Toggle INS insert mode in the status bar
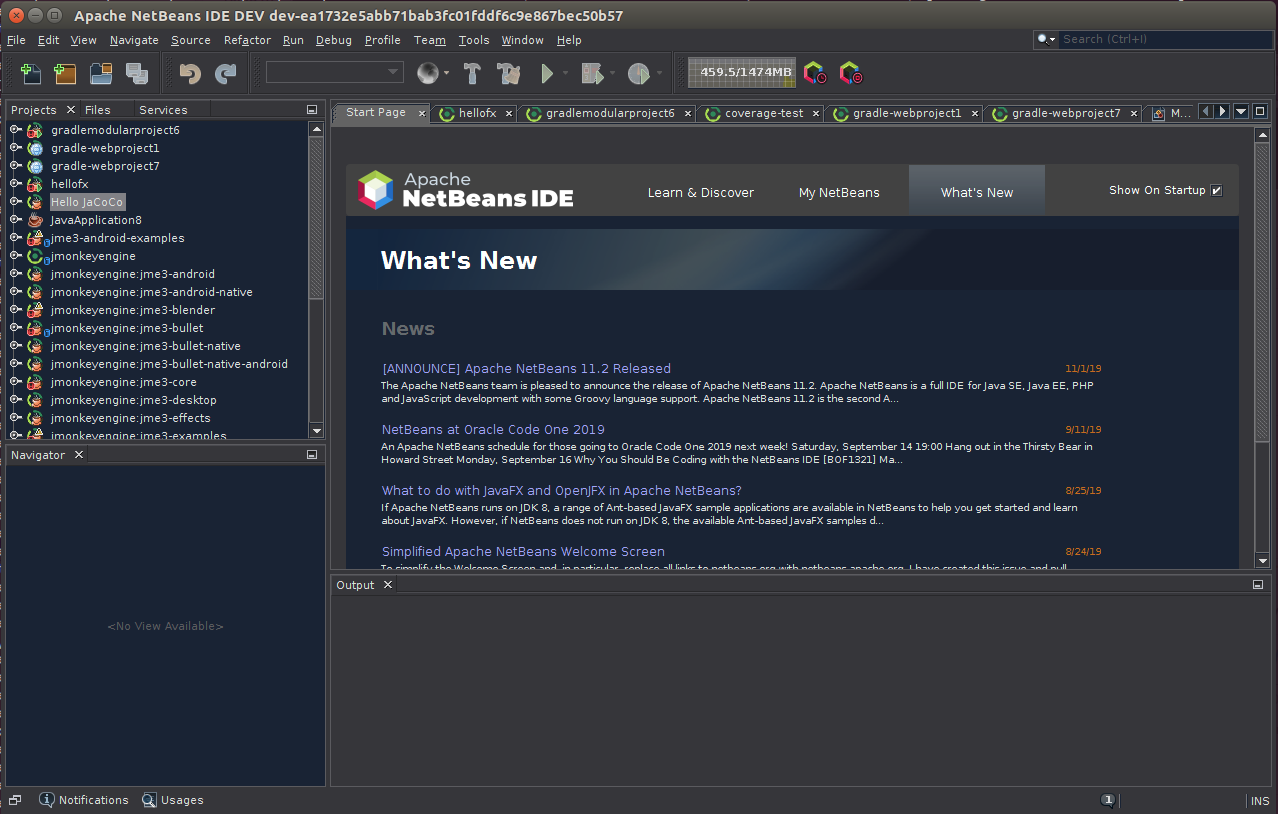The image size is (1278, 814). [1260, 801]
